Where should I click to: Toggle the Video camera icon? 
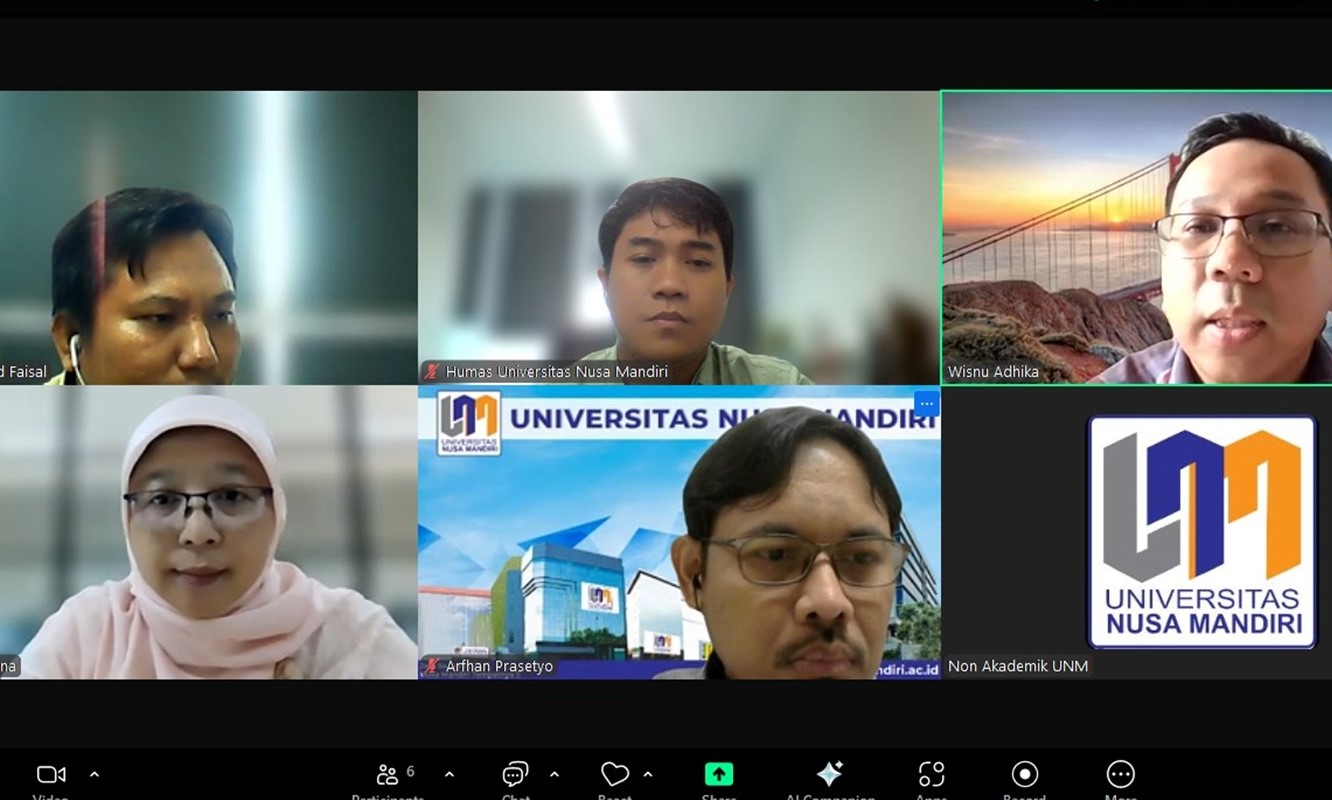(x=51, y=774)
